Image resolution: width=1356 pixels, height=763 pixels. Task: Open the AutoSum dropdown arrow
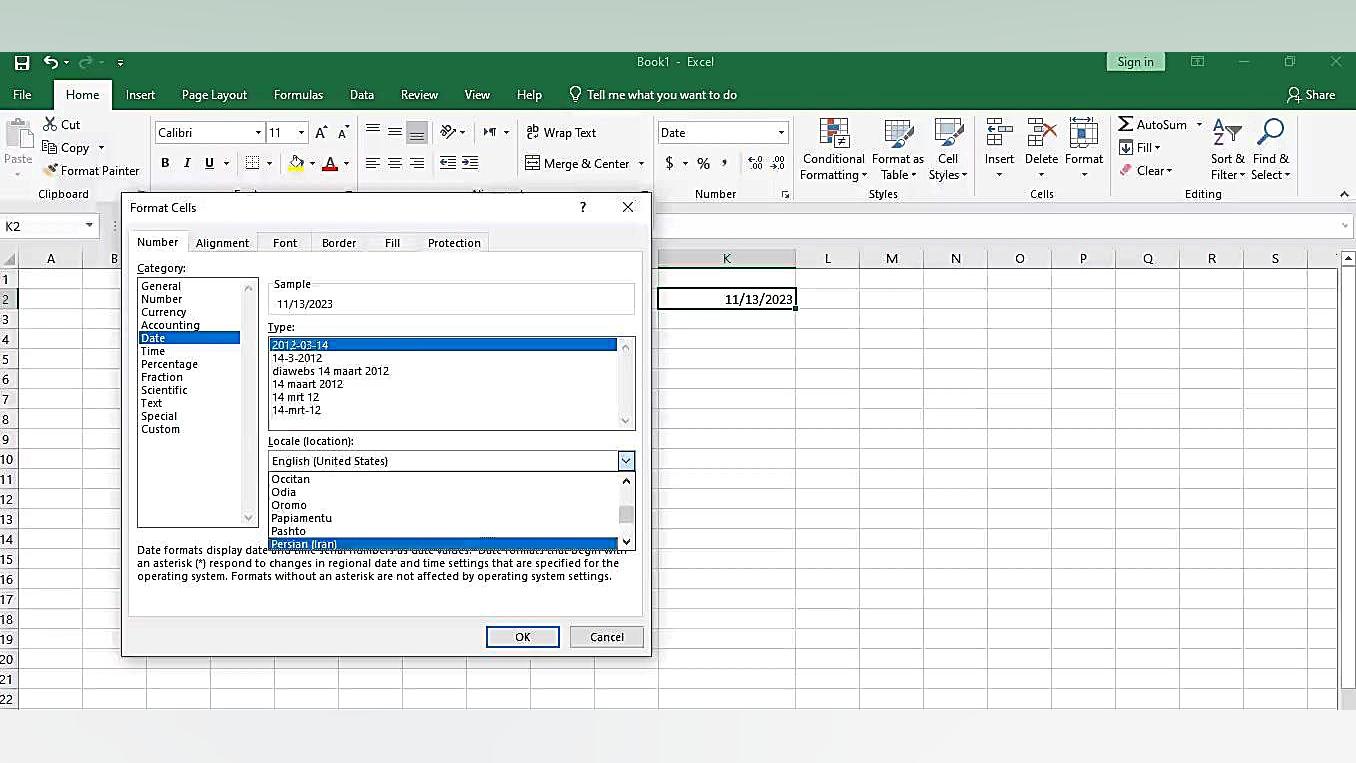pyautogui.click(x=1199, y=124)
